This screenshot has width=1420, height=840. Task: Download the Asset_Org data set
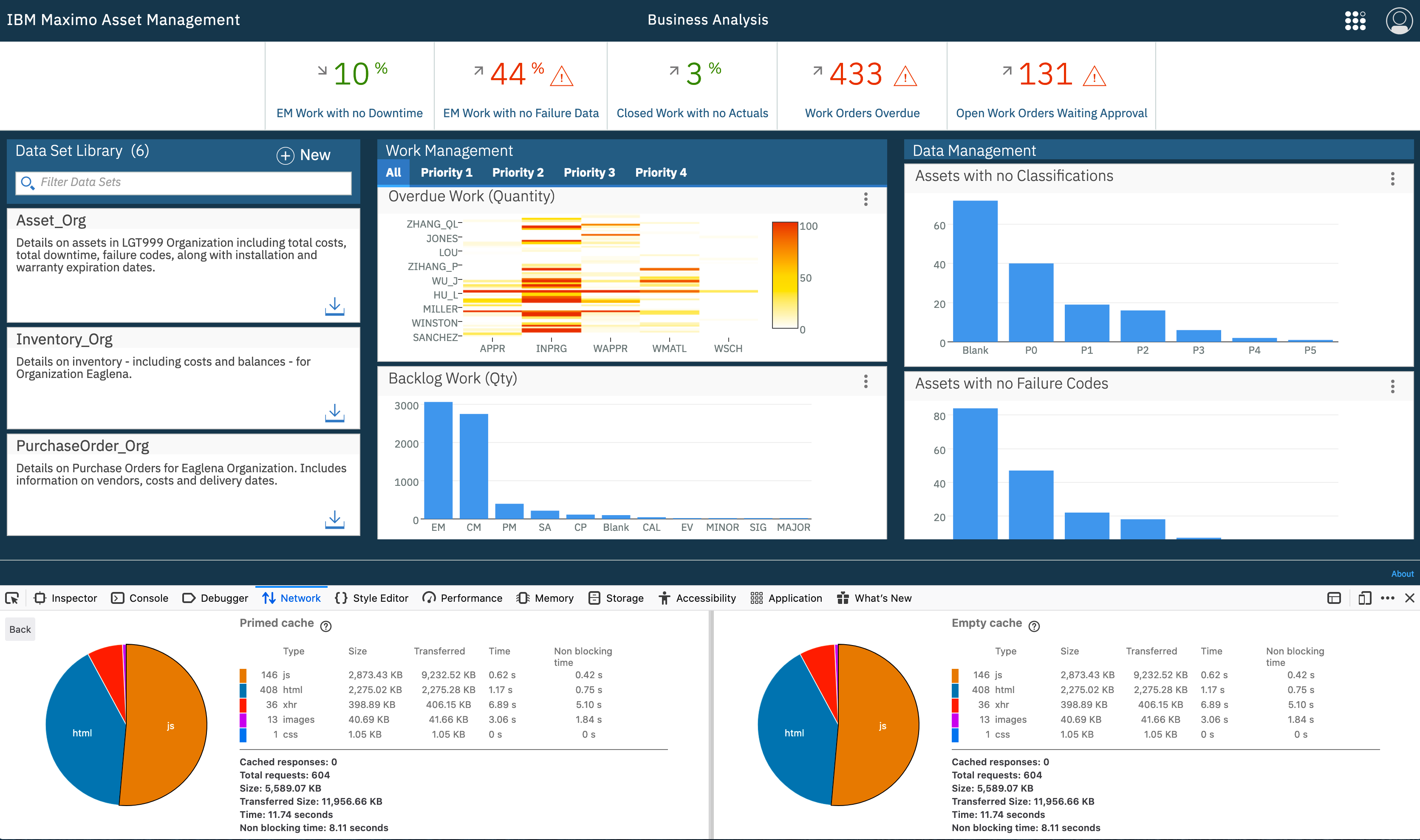[x=335, y=306]
